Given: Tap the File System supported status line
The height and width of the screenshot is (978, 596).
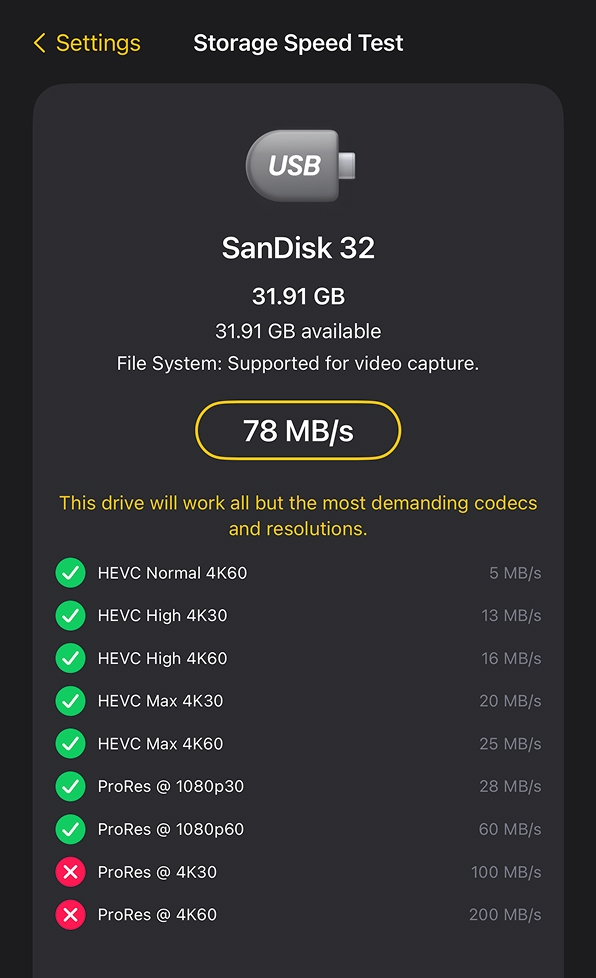Looking at the screenshot, I should [x=298, y=364].
